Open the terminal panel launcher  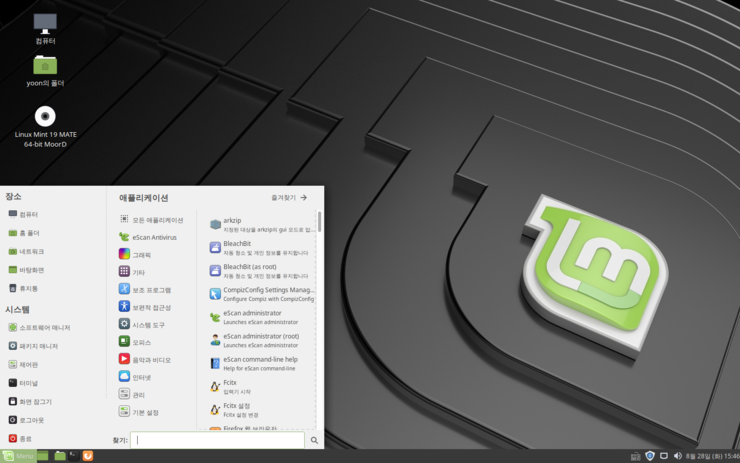74,456
